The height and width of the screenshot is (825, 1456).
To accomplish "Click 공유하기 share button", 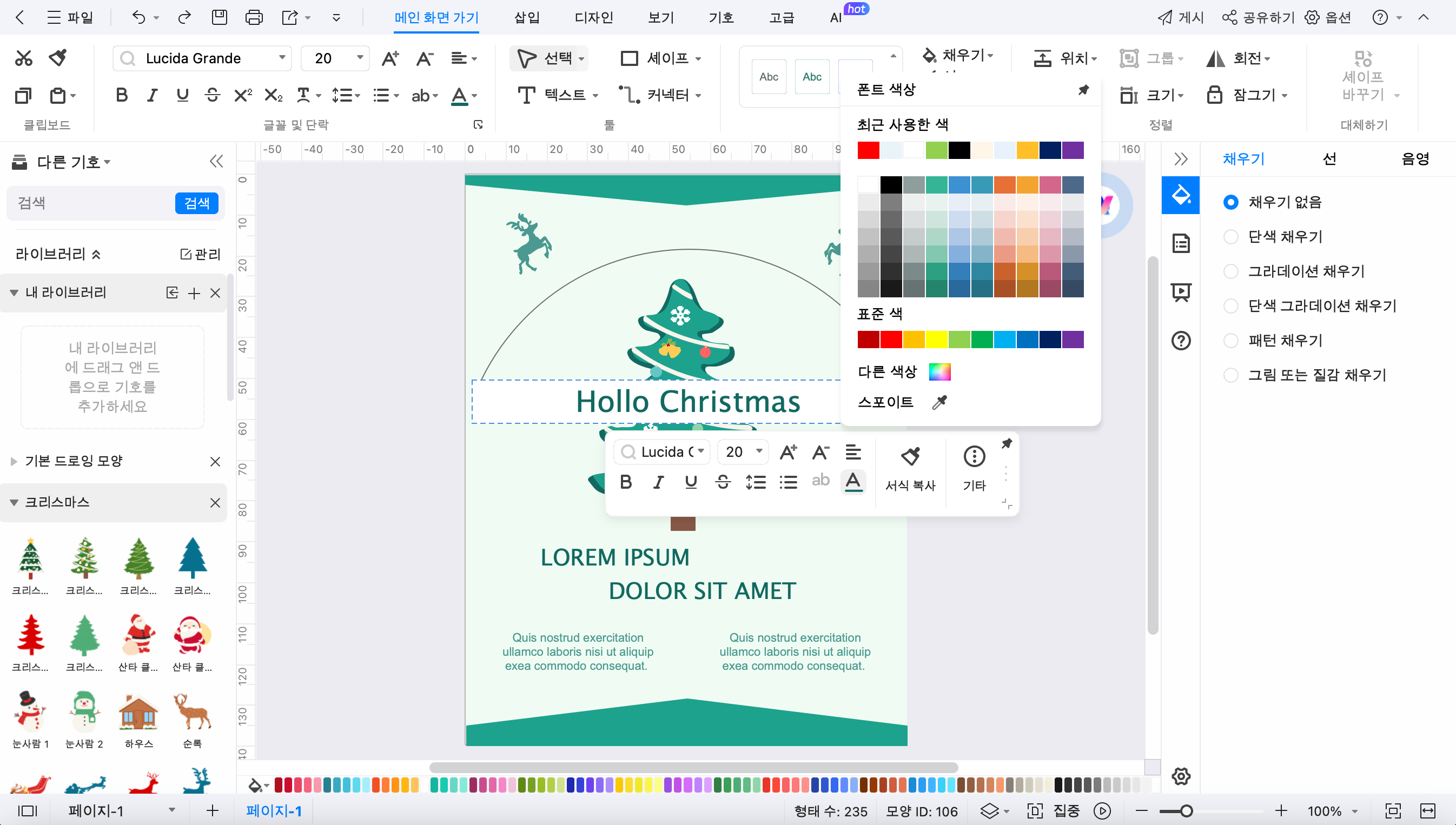I will [1258, 17].
